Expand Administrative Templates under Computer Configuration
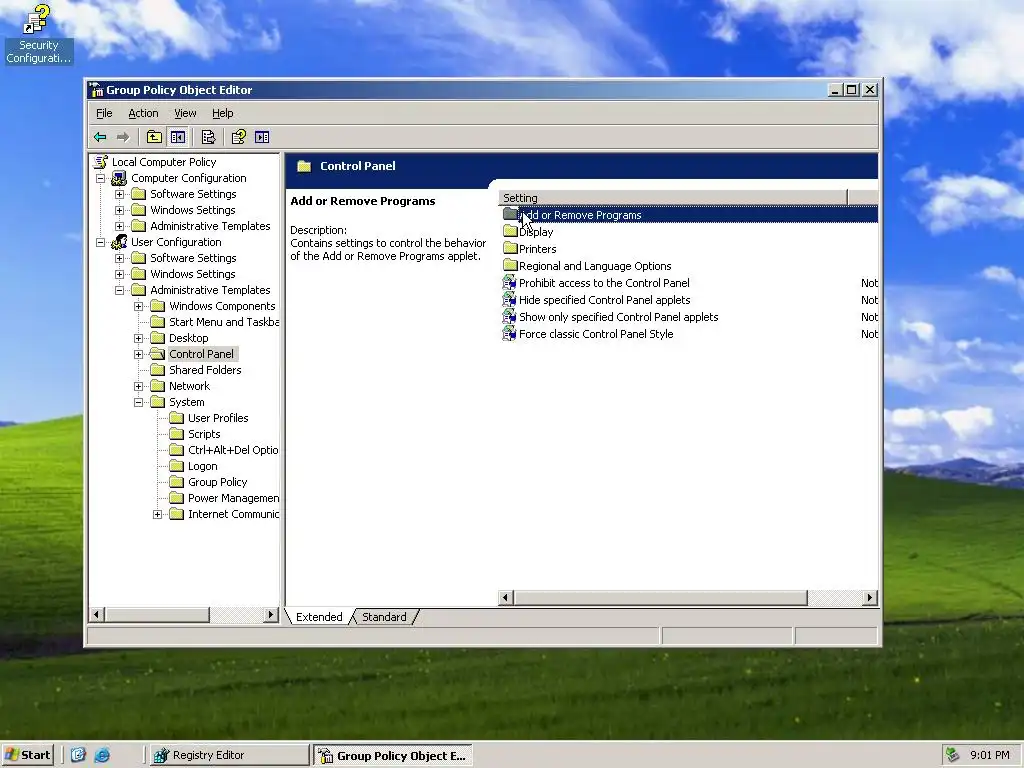 pos(120,226)
